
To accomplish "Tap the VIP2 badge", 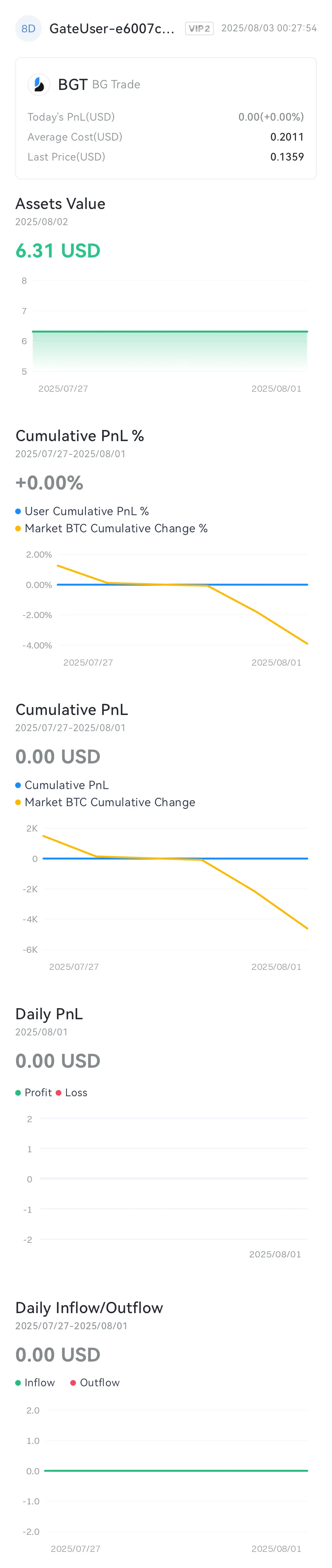I will (200, 28).
